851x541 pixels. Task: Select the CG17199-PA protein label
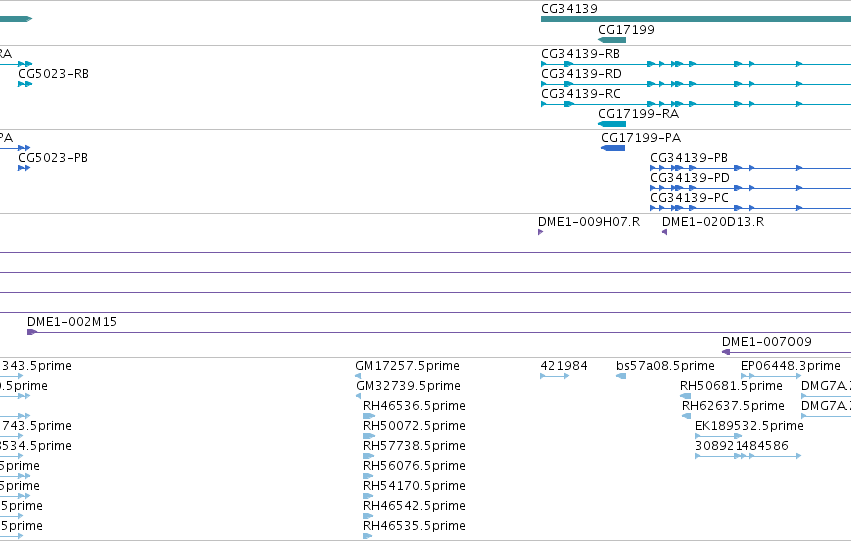[x=641, y=138]
